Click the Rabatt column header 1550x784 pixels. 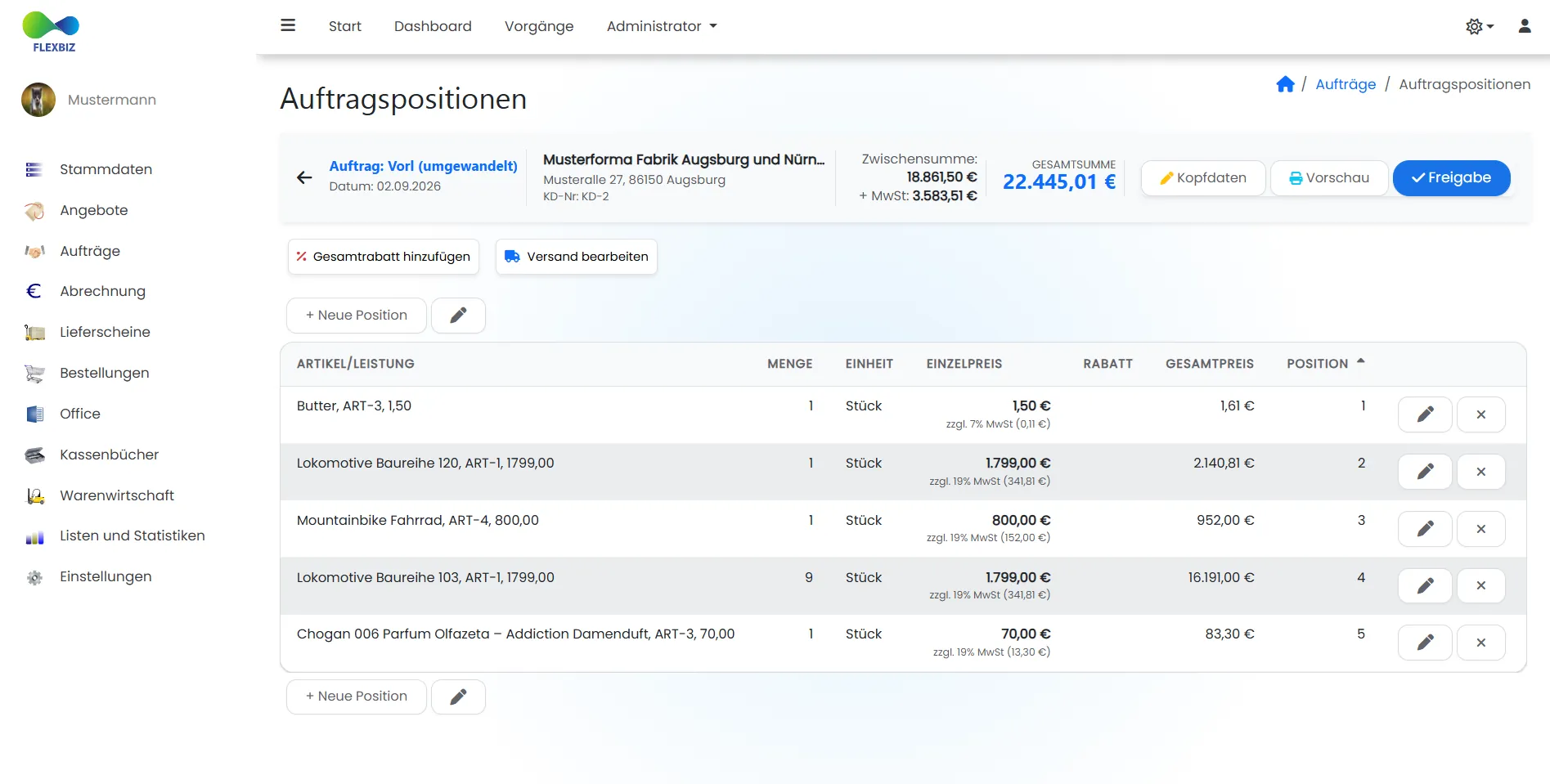point(1107,364)
